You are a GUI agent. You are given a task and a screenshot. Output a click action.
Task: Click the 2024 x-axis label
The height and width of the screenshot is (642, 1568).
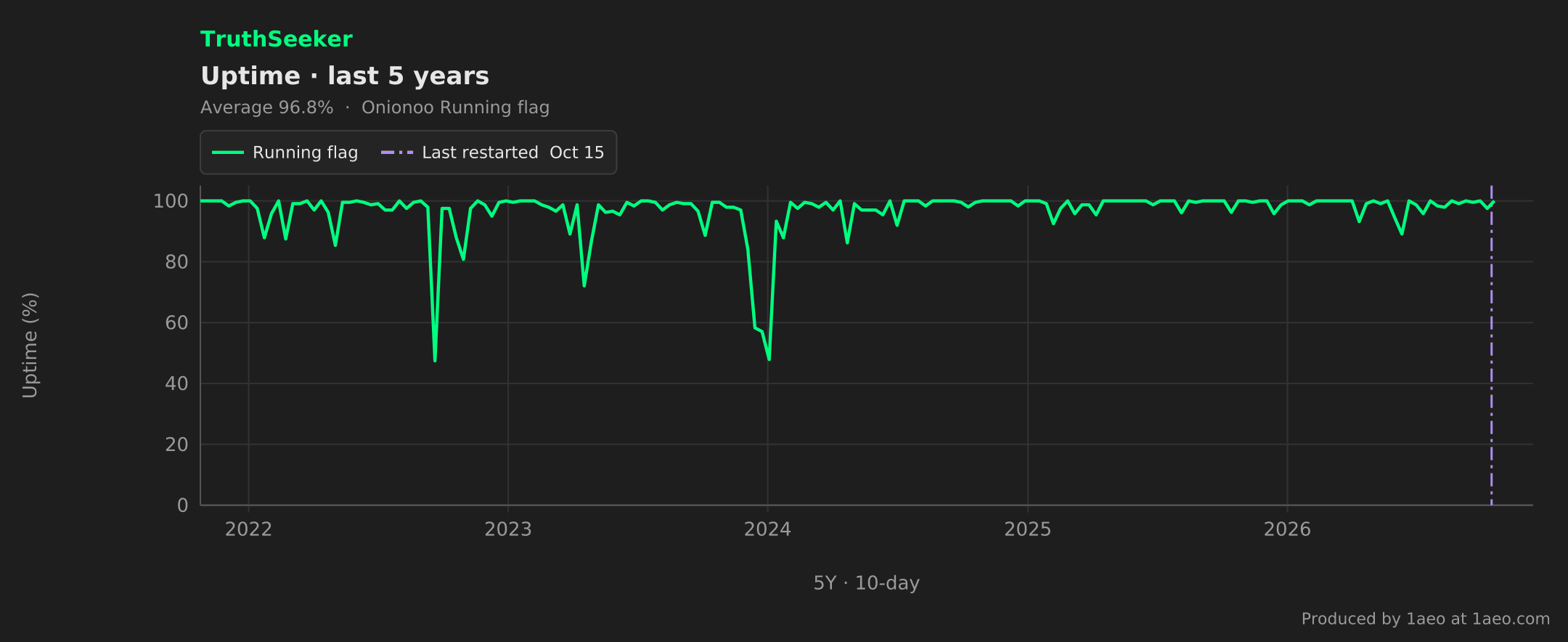(x=767, y=529)
